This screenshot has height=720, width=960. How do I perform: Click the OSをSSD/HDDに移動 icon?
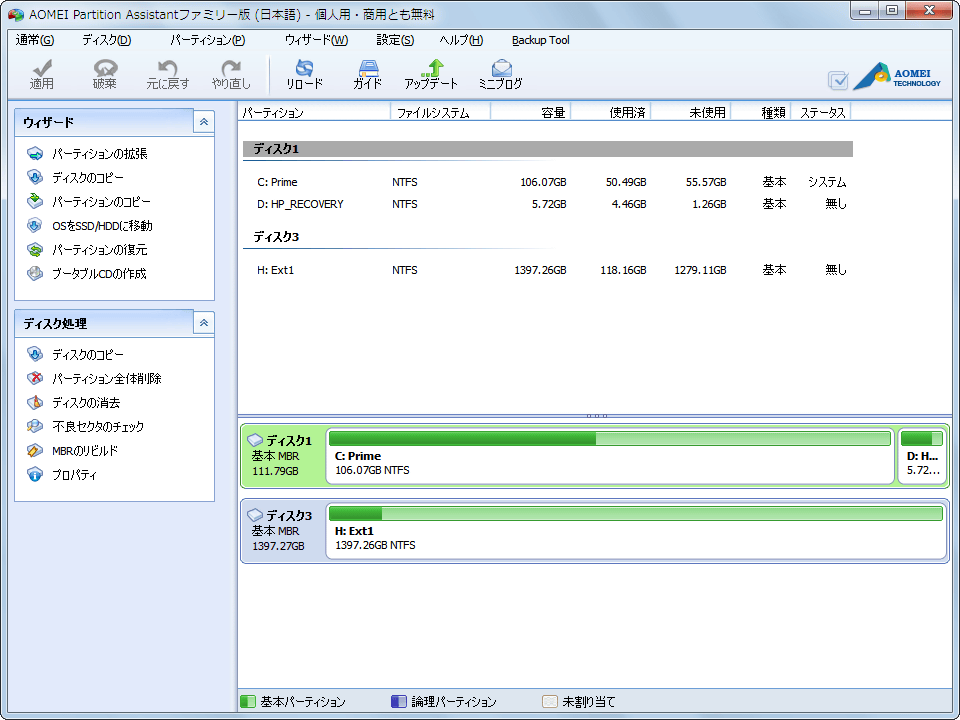point(35,226)
